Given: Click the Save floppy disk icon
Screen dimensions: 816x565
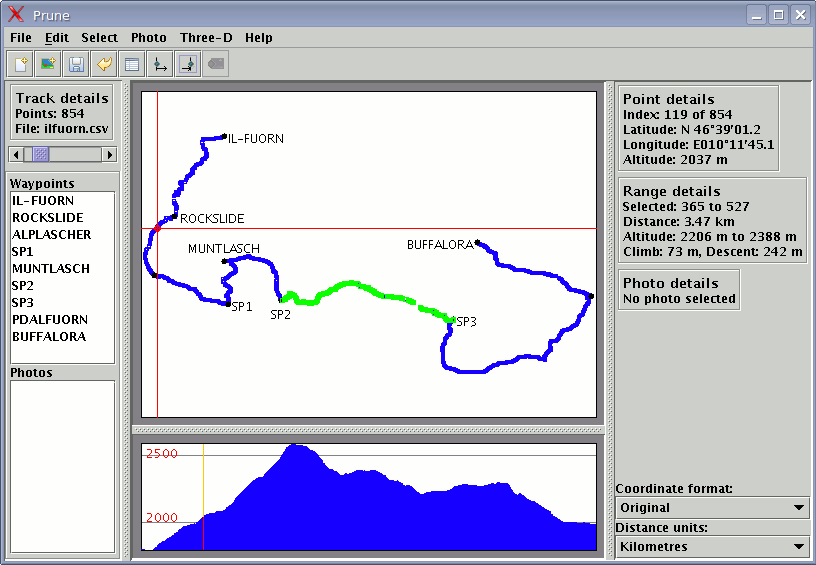Looking at the screenshot, I should (x=75, y=65).
